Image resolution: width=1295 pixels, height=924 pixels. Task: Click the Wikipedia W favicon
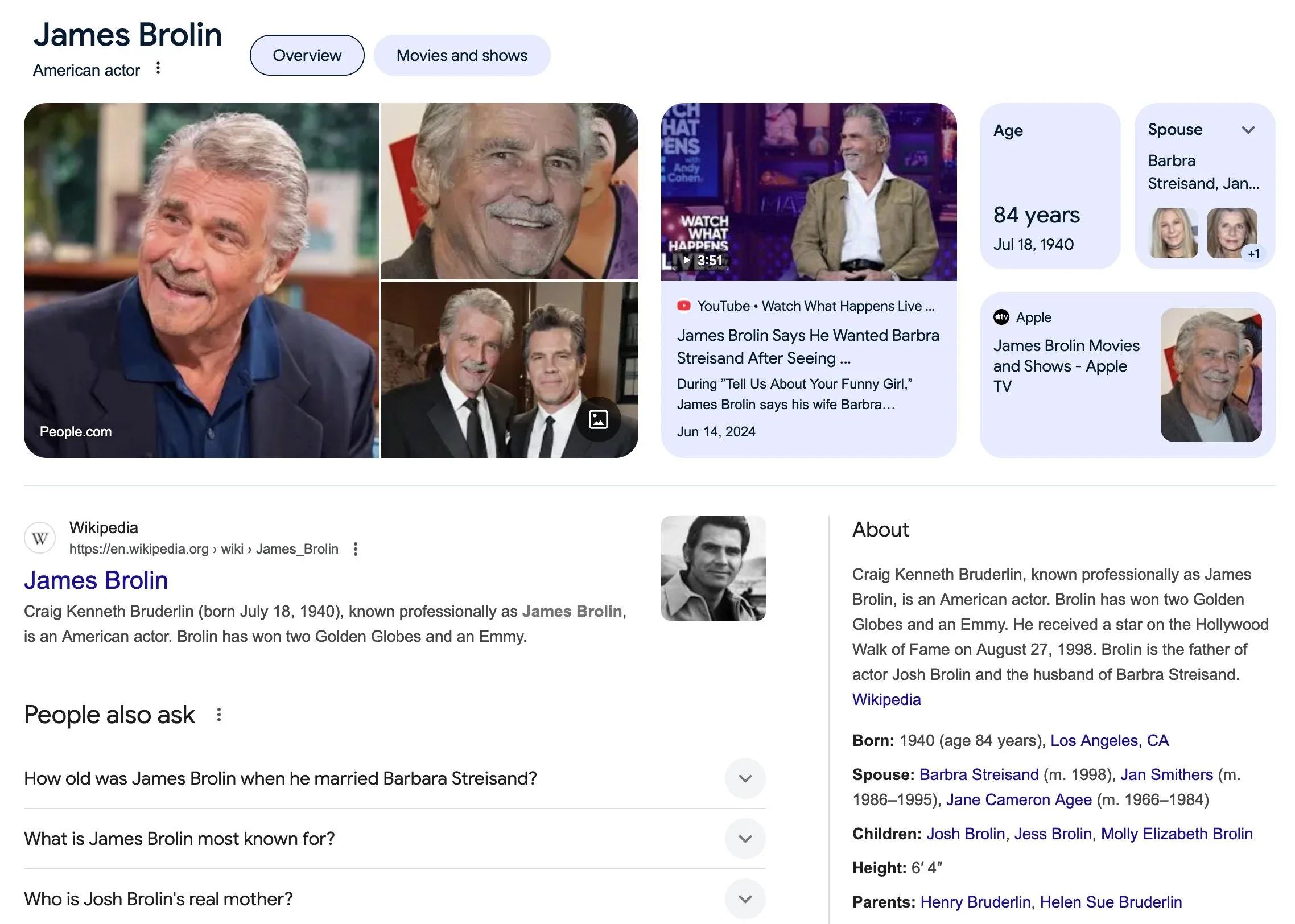click(40, 538)
